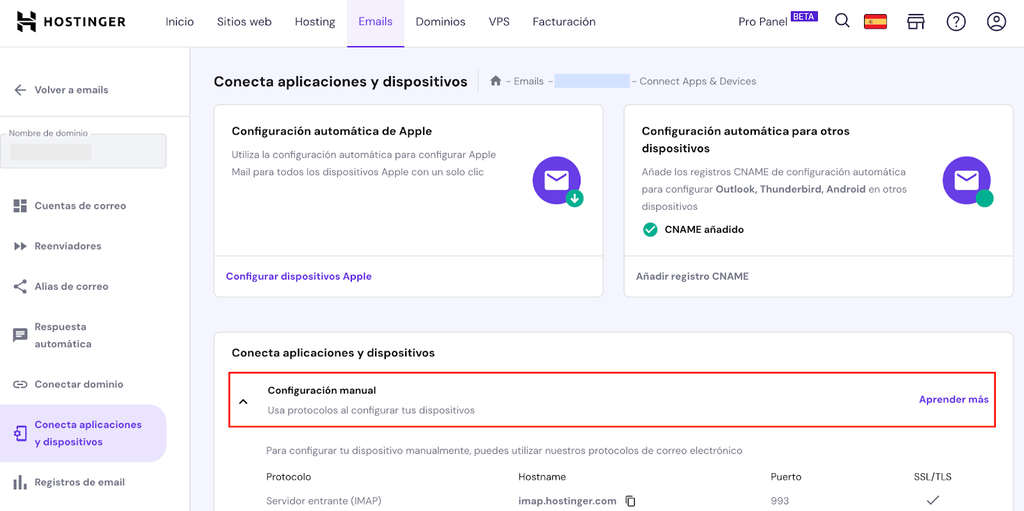Screen dimensions: 1024x511
Task: Open Registros de email in sidebar
Action: pos(79,482)
